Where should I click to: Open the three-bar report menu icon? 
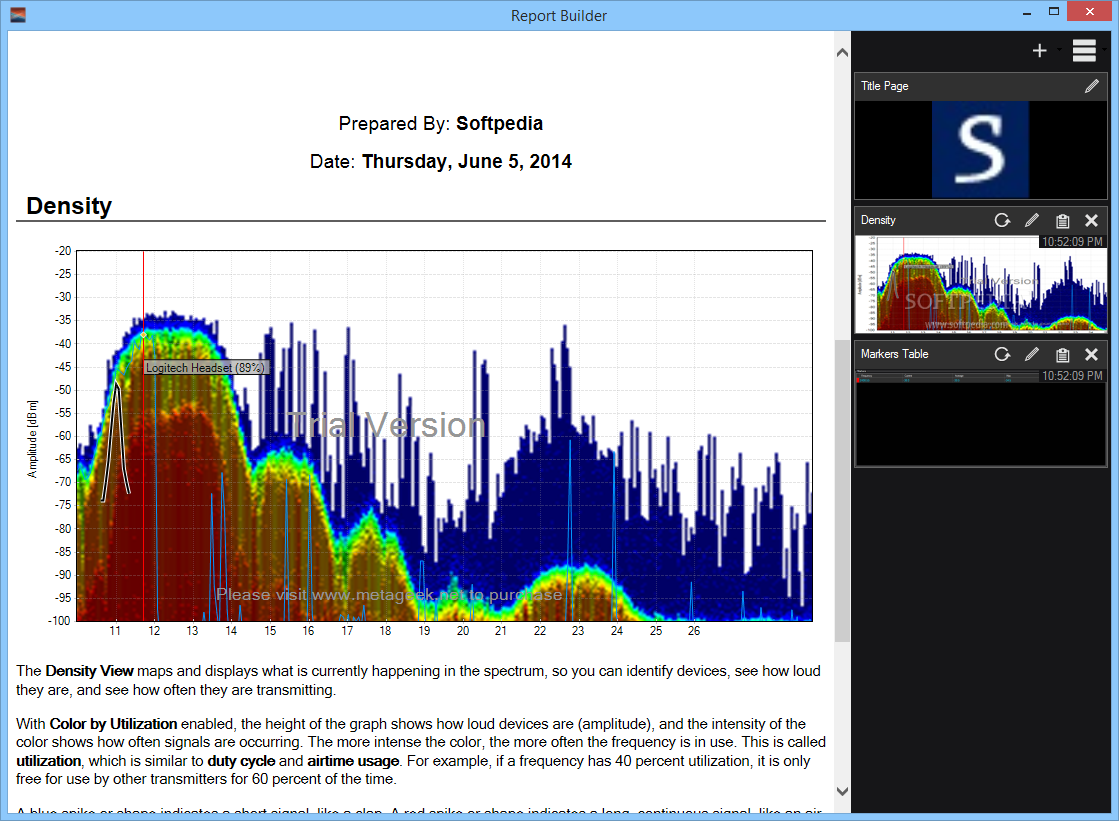1083,51
